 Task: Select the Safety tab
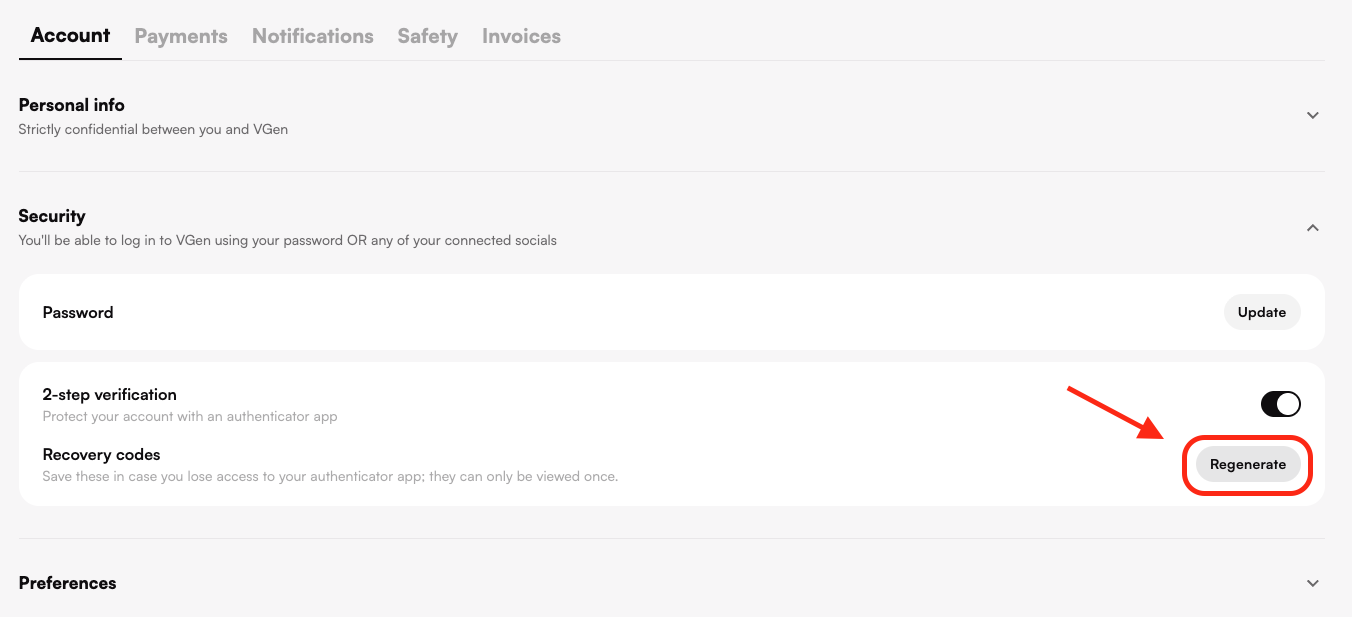[x=427, y=36]
